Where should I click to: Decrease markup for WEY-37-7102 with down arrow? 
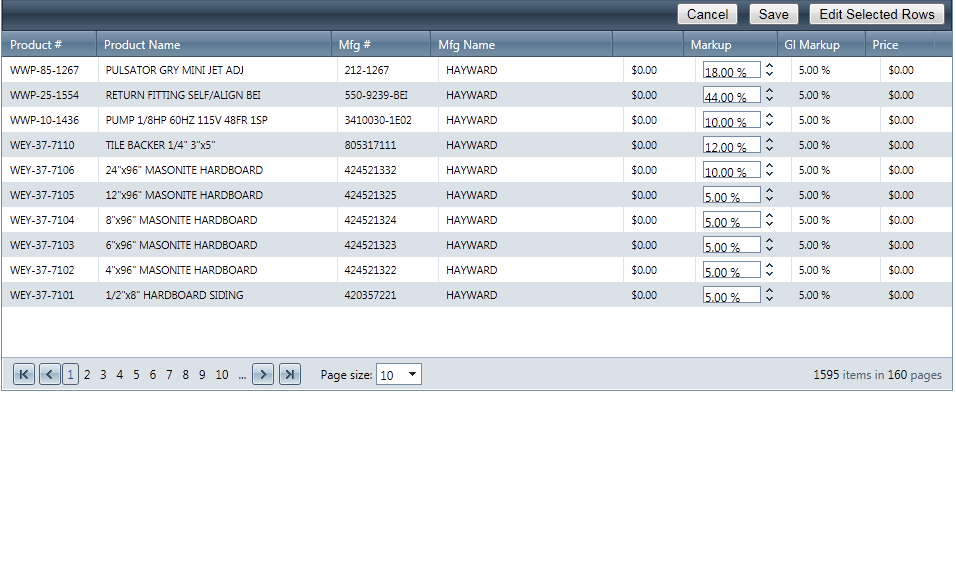(769, 274)
